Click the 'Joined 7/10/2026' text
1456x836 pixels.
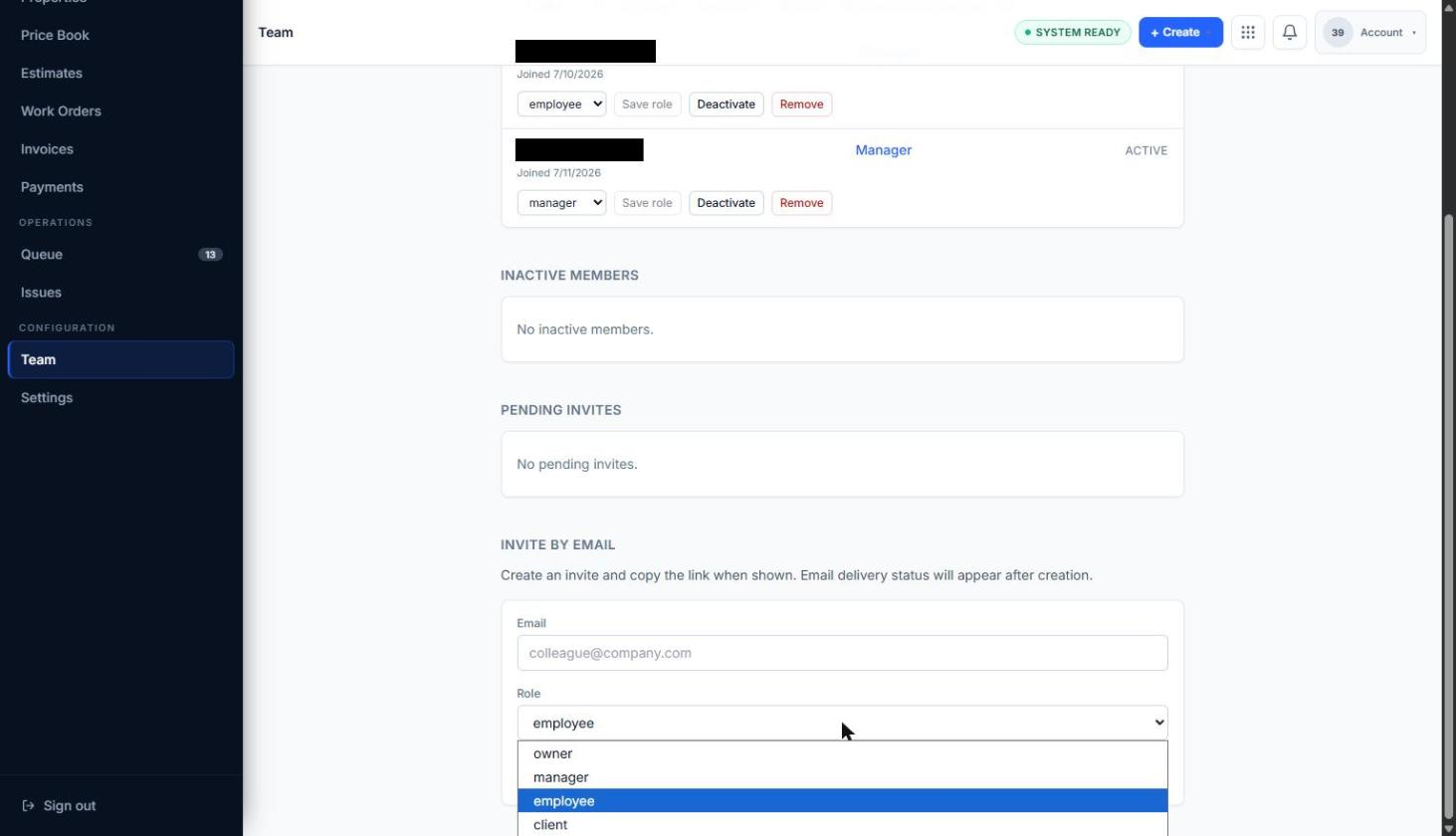point(560,75)
